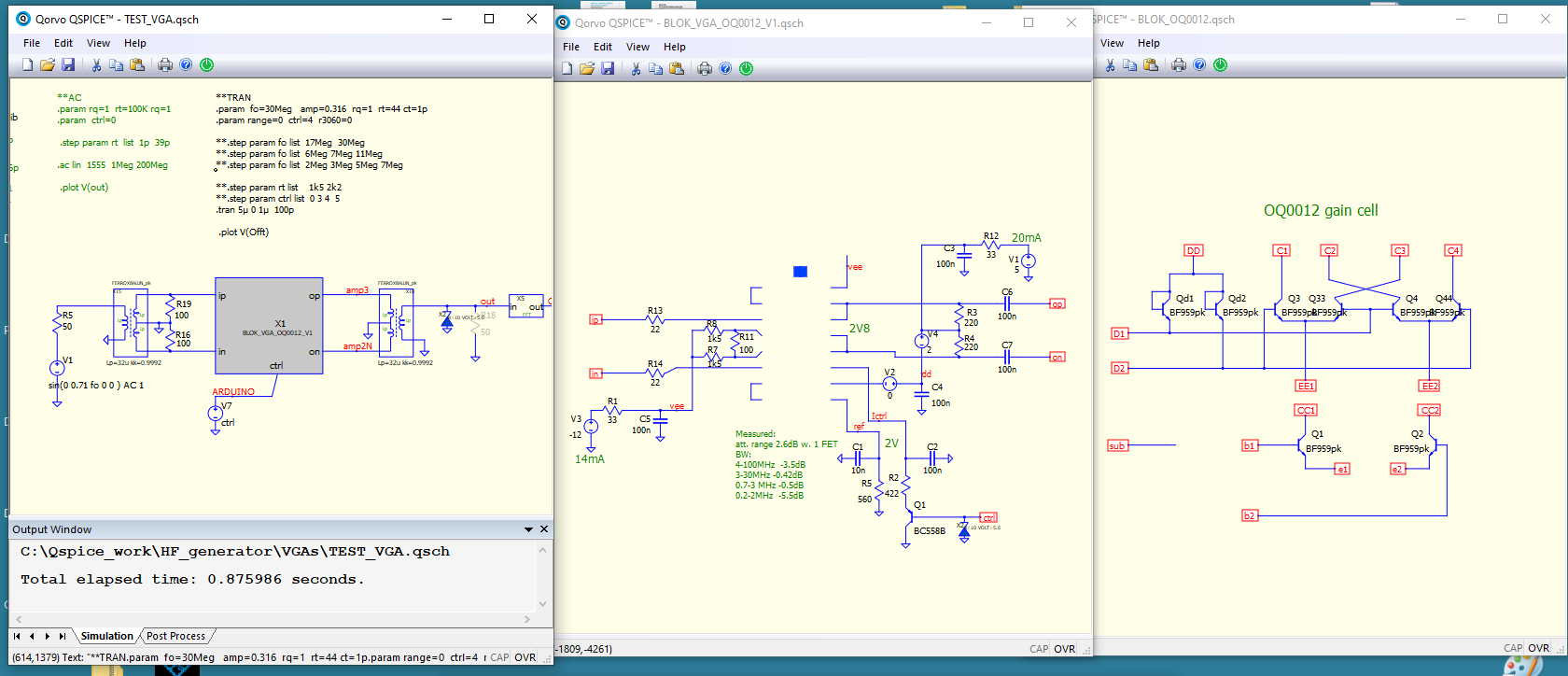Open file icon in TEST_VGA window

(x=48, y=64)
